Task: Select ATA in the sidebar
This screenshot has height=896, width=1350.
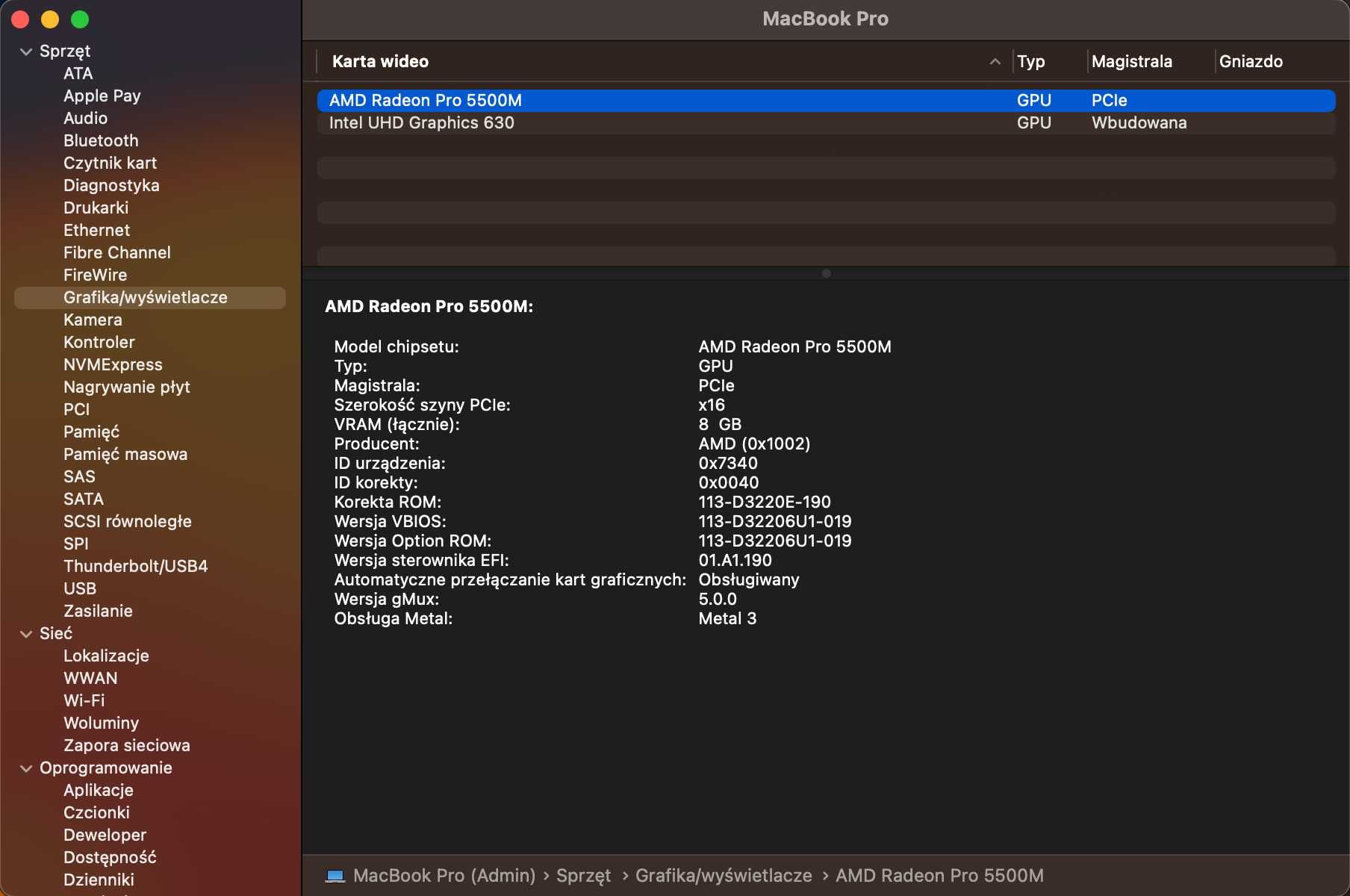Action: [78, 73]
